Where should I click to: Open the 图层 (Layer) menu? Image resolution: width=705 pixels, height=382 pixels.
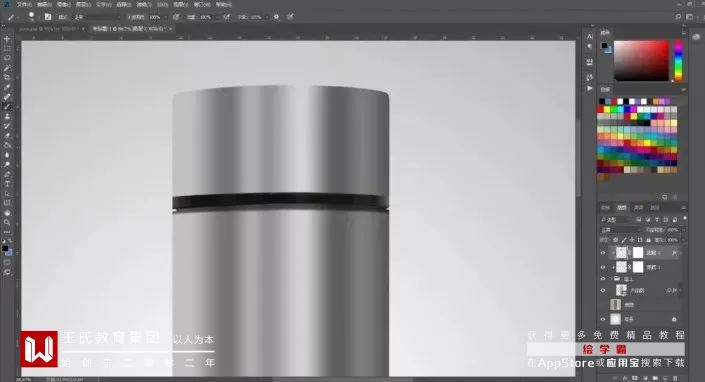pos(84,4)
